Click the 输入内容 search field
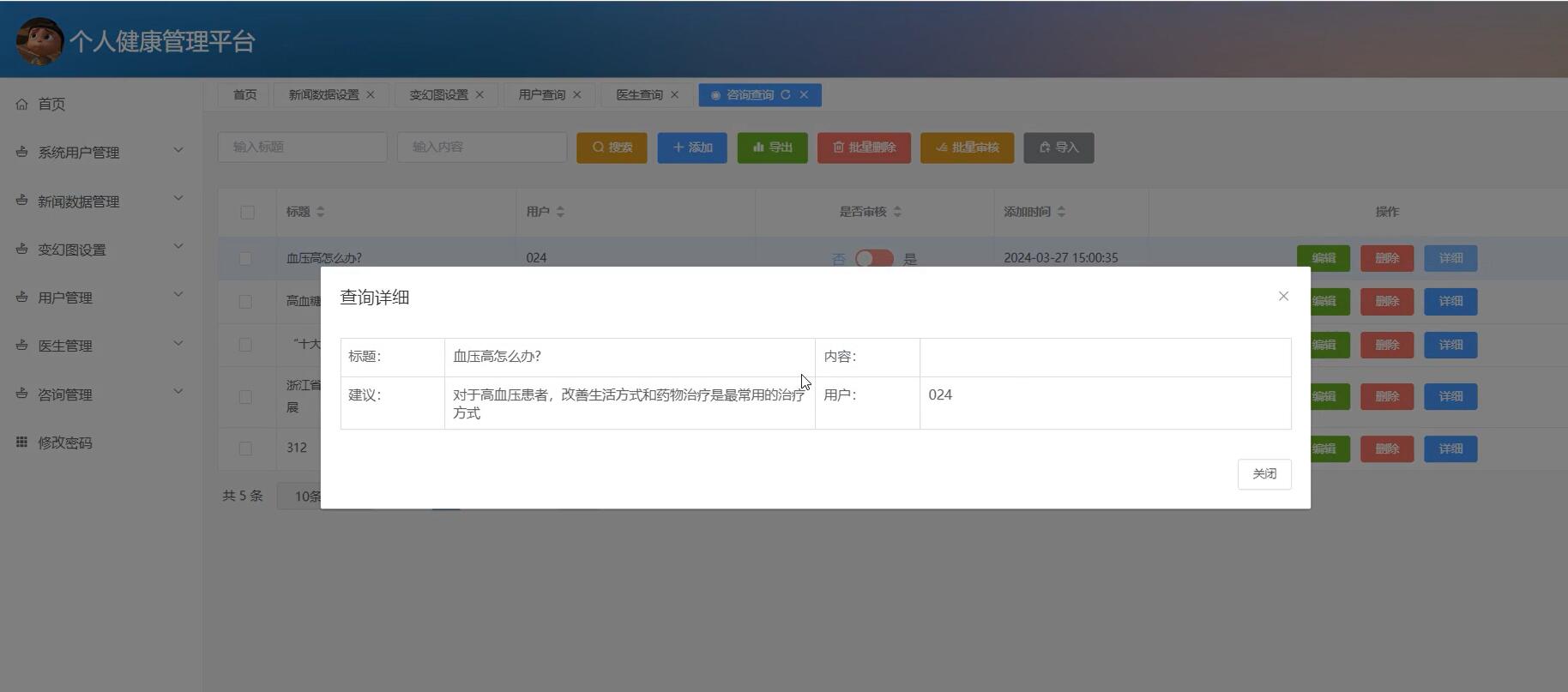 [x=482, y=147]
